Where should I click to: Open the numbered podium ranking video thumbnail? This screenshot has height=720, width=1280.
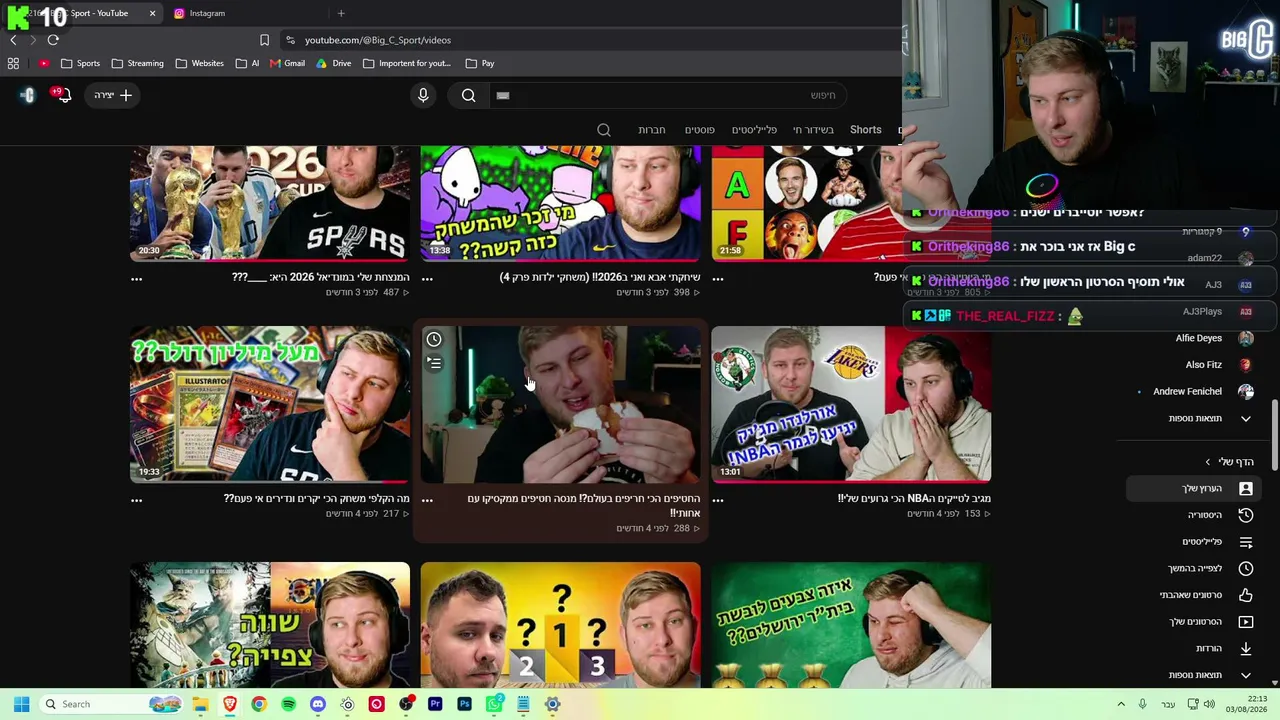tap(560, 625)
